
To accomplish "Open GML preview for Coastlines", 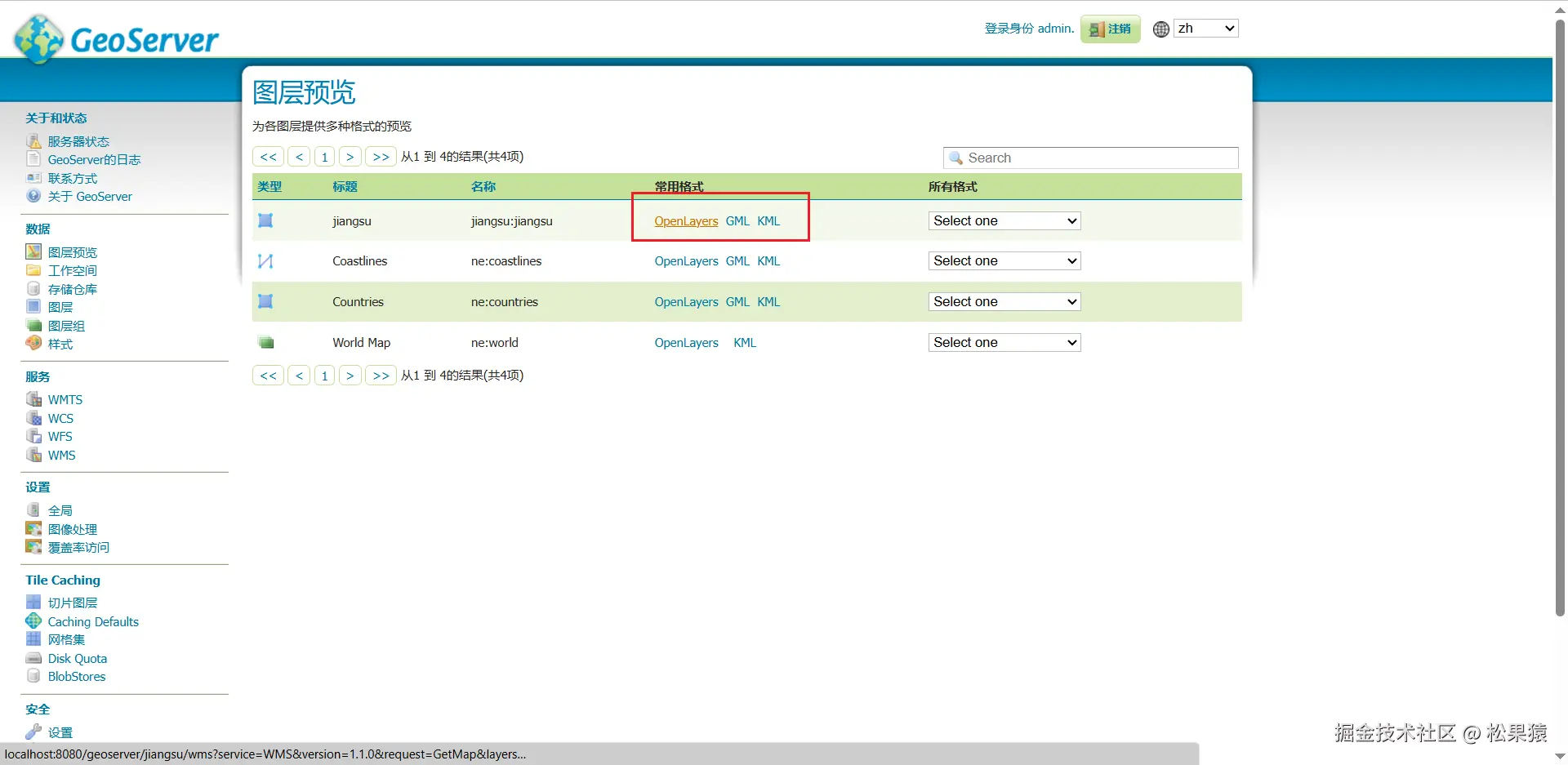I will coord(737,261).
